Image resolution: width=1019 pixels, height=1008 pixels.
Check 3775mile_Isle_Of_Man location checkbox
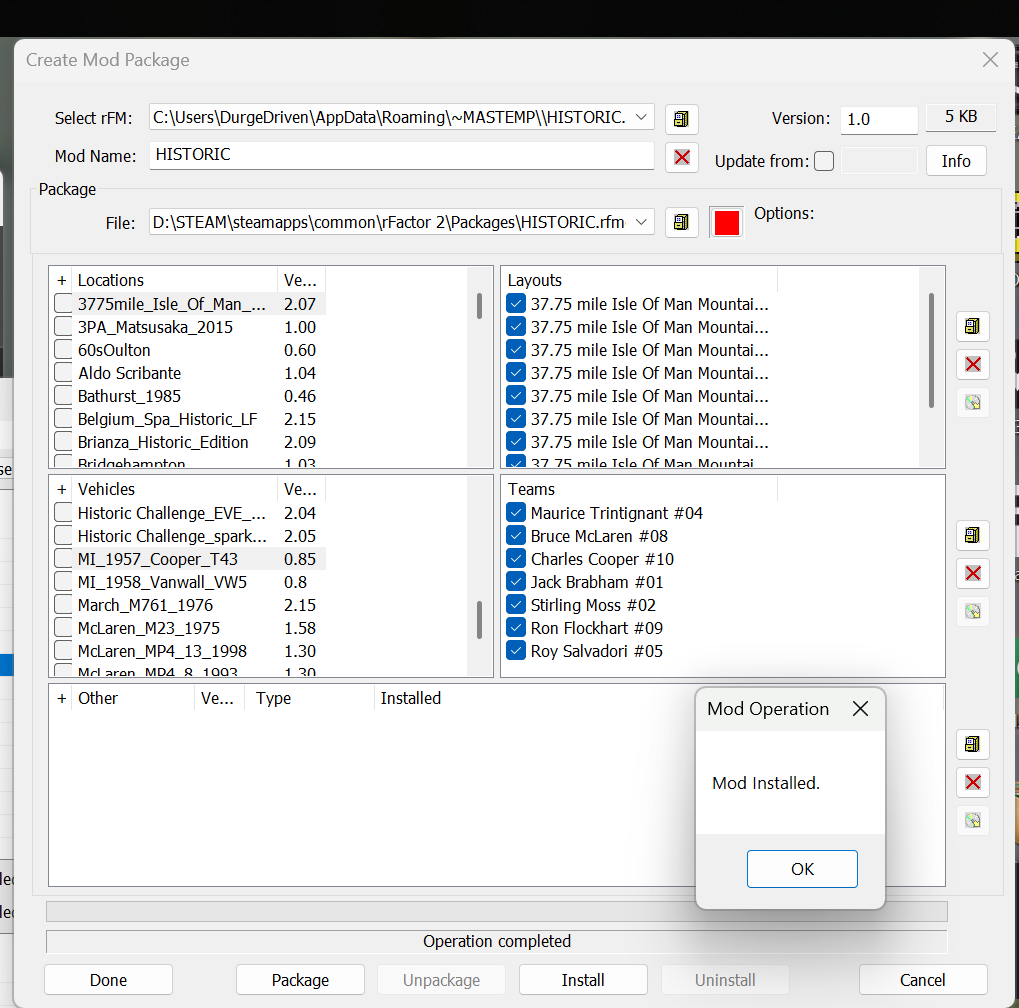(x=63, y=304)
